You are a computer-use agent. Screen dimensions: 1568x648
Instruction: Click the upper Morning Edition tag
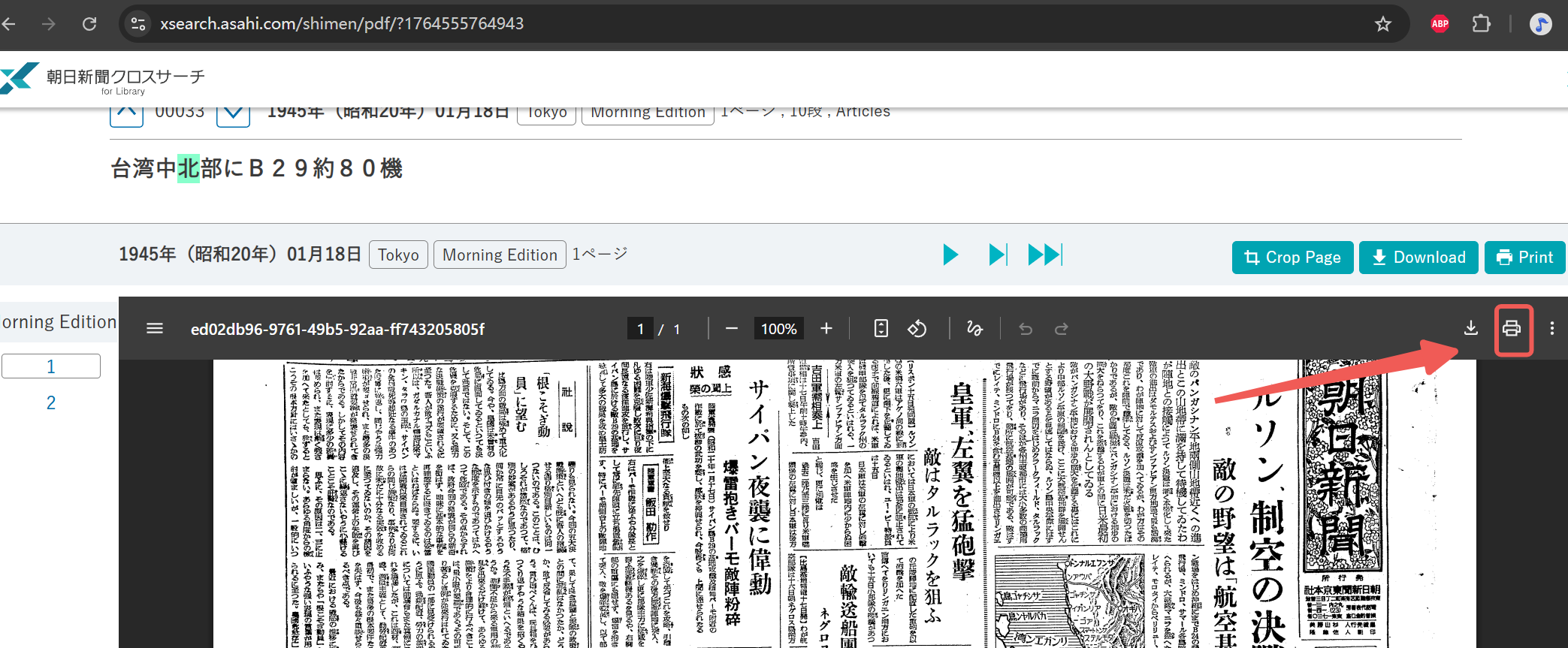tap(648, 113)
